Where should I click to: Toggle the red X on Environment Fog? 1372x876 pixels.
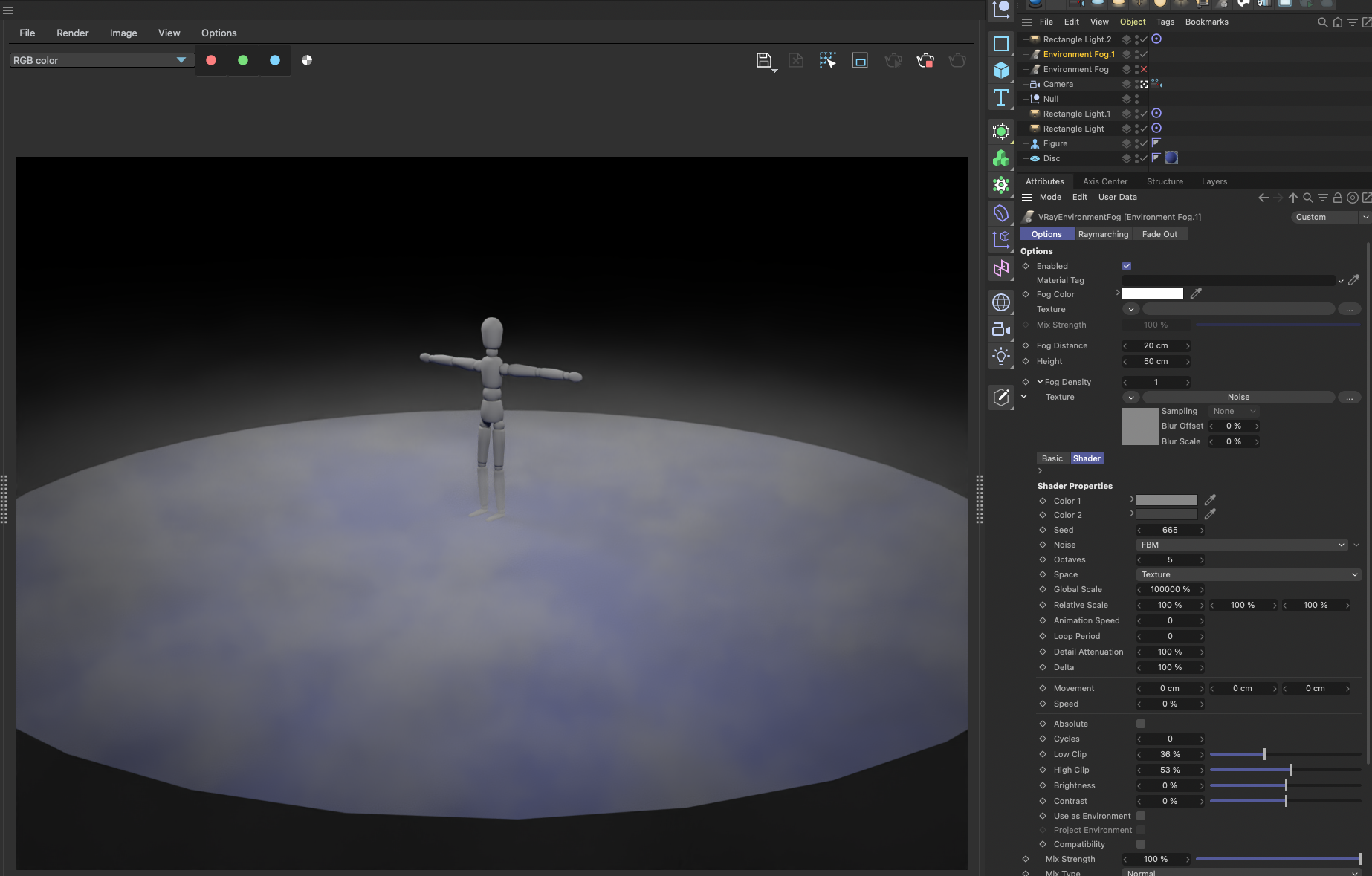pyautogui.click(x=1144, y=69)
